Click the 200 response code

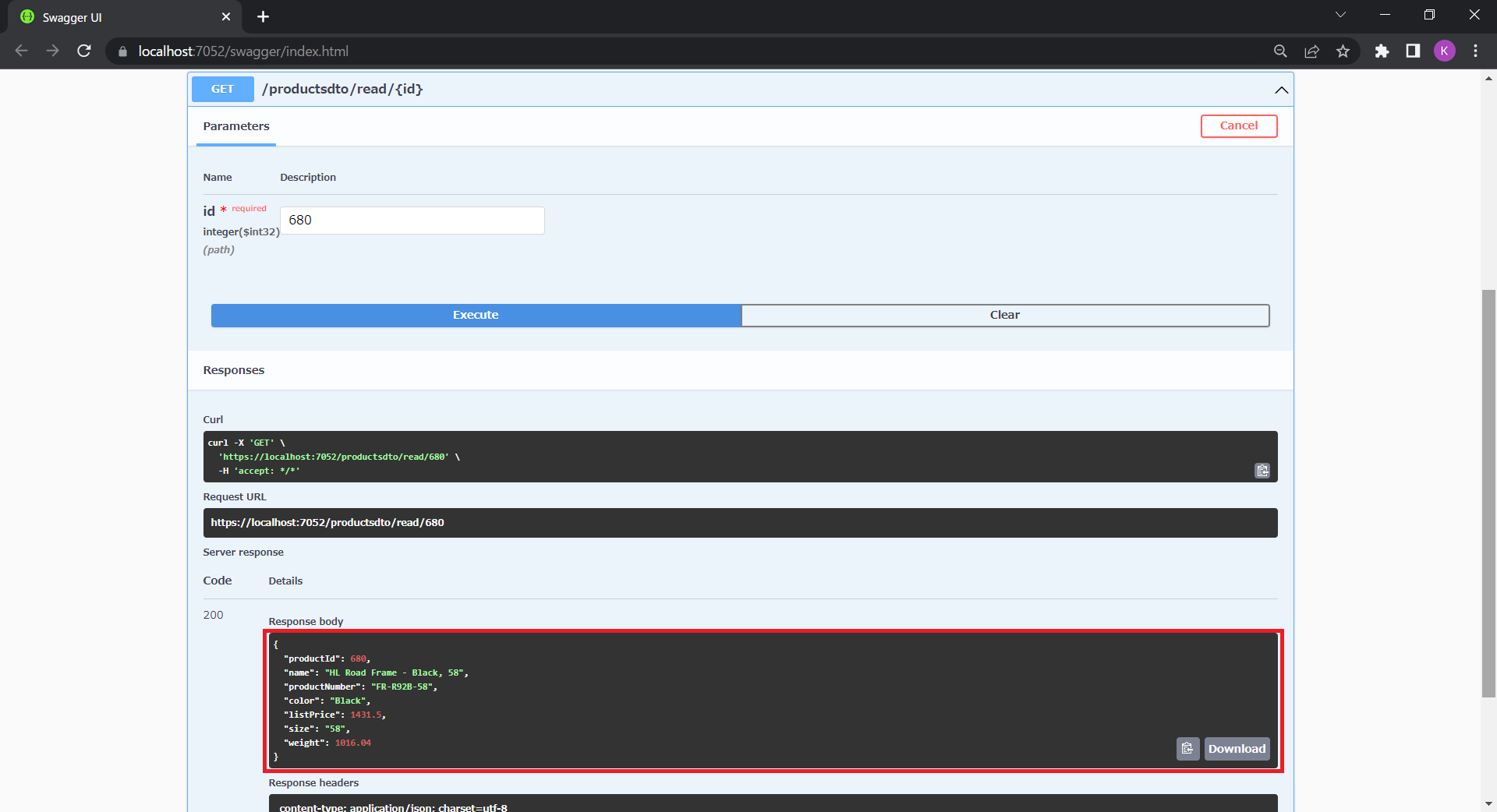click(213, 615)
